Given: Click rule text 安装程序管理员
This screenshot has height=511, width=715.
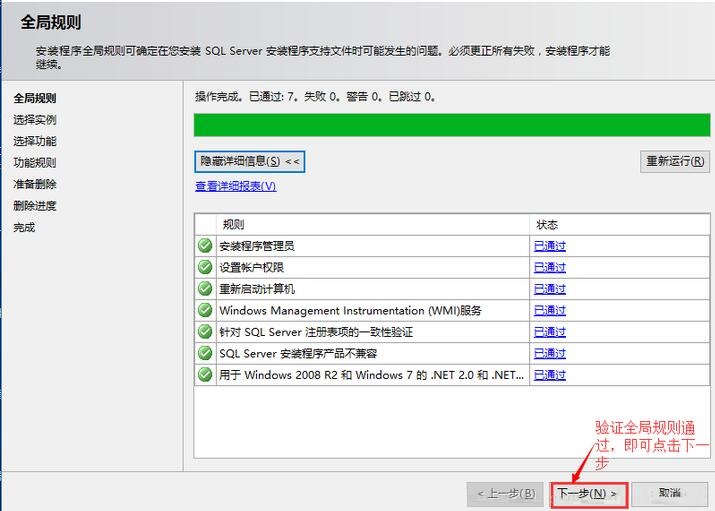Looking at the screenshot, I should click(257, 246).
